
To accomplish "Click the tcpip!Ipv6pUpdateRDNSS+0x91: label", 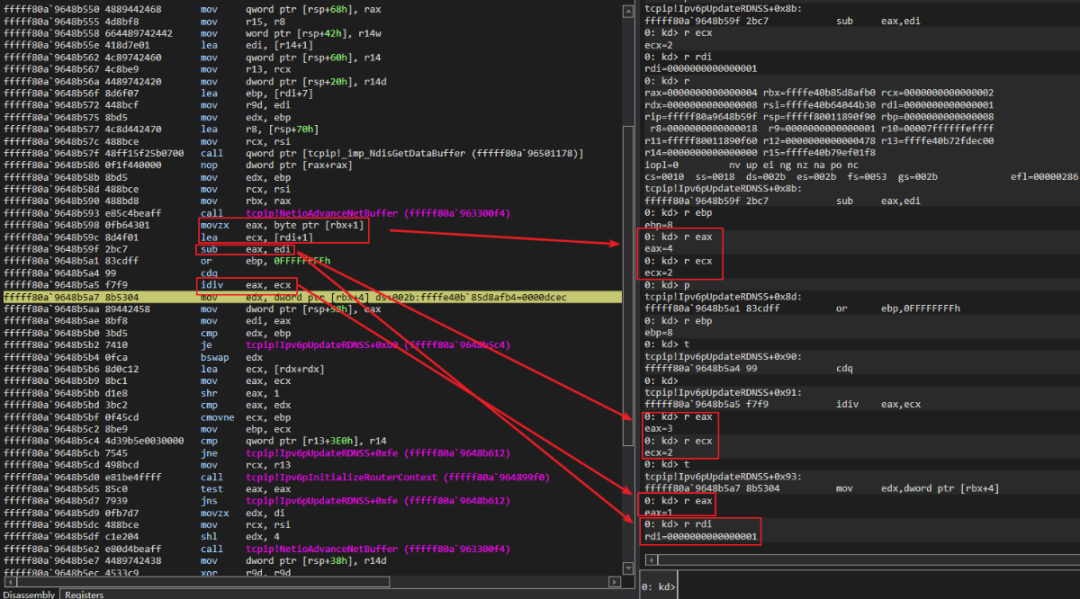I will tap(723, 392).
